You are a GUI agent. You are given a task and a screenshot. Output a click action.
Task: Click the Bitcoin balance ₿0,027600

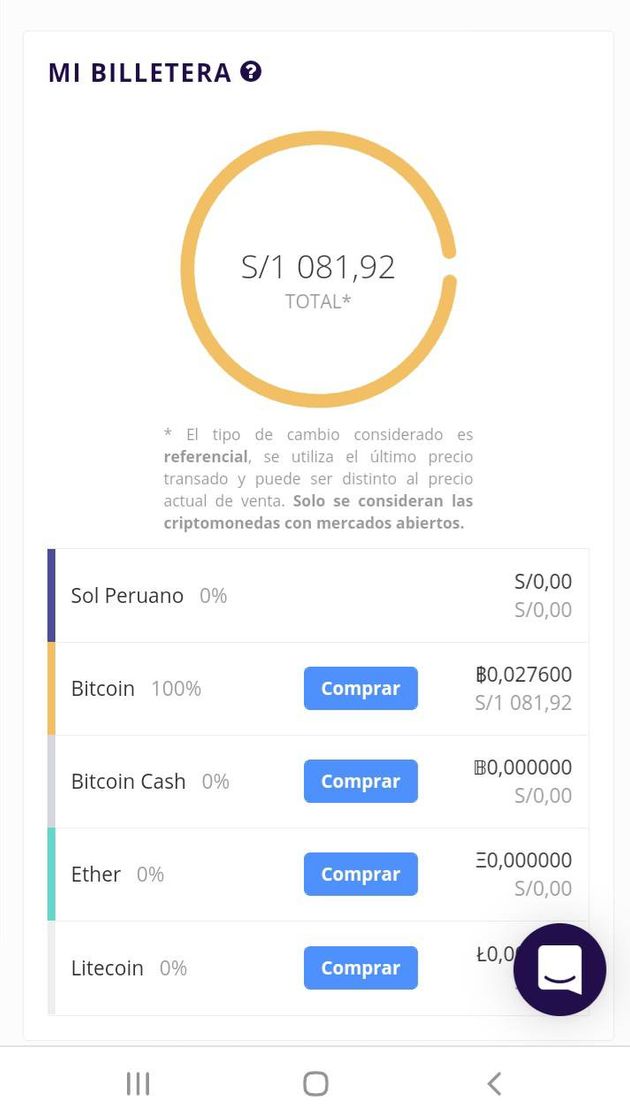click(524, 674)
